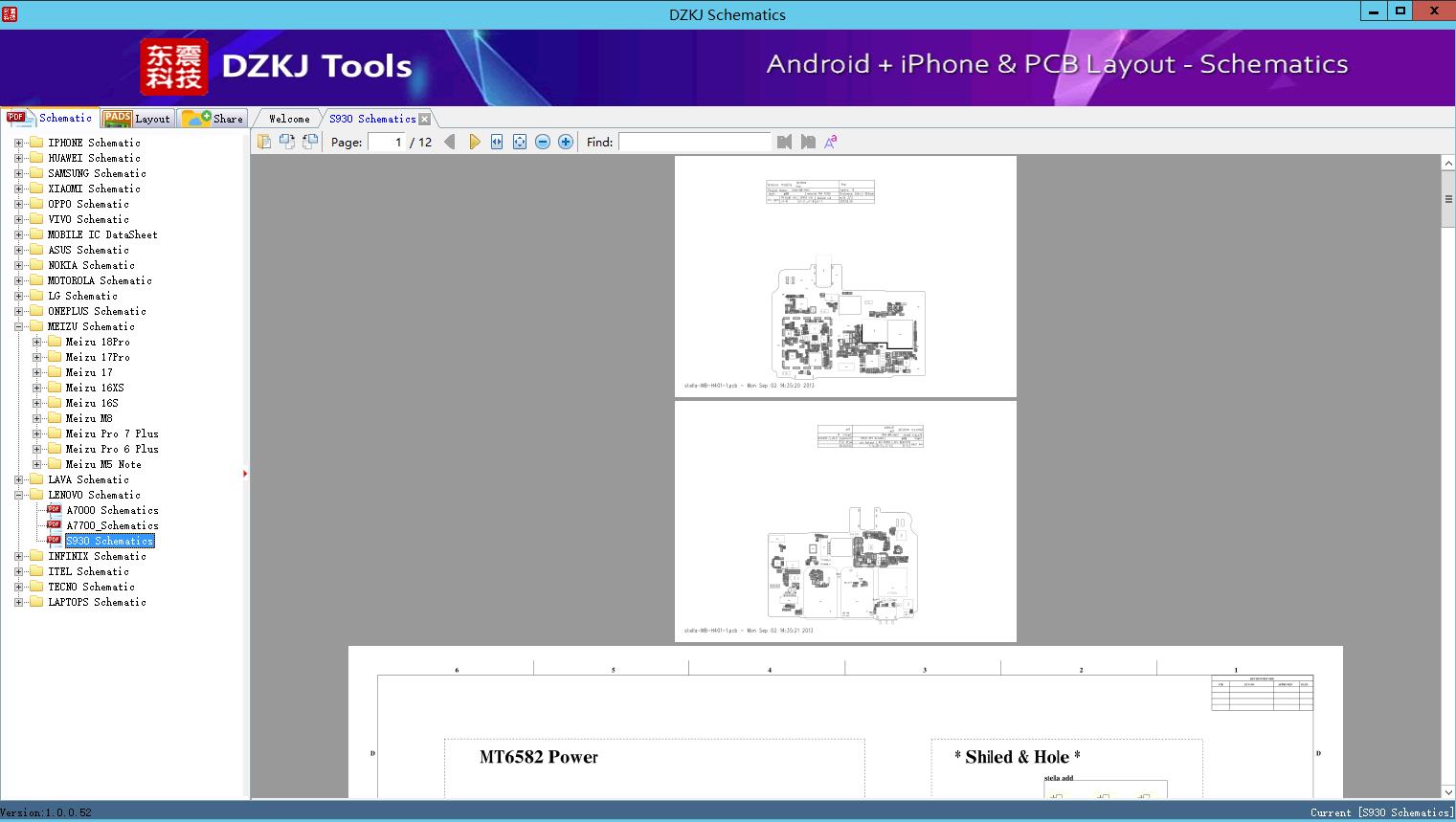Collapse the LENOVO Schematic folder
This screenshot has width=1456, height=822.
[x=18, y=495]
